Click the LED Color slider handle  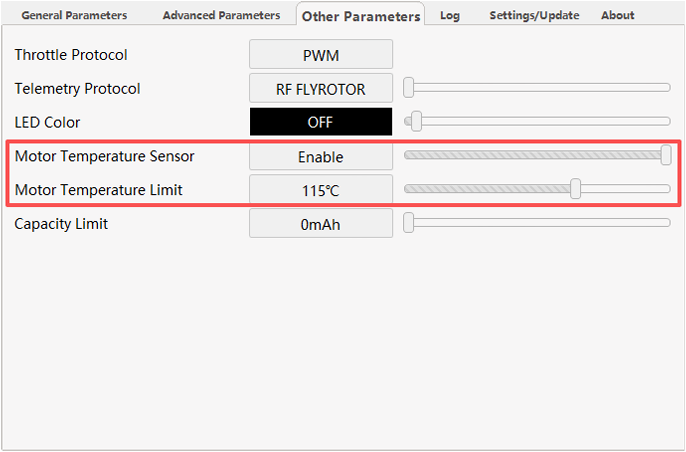coord(416,122)
